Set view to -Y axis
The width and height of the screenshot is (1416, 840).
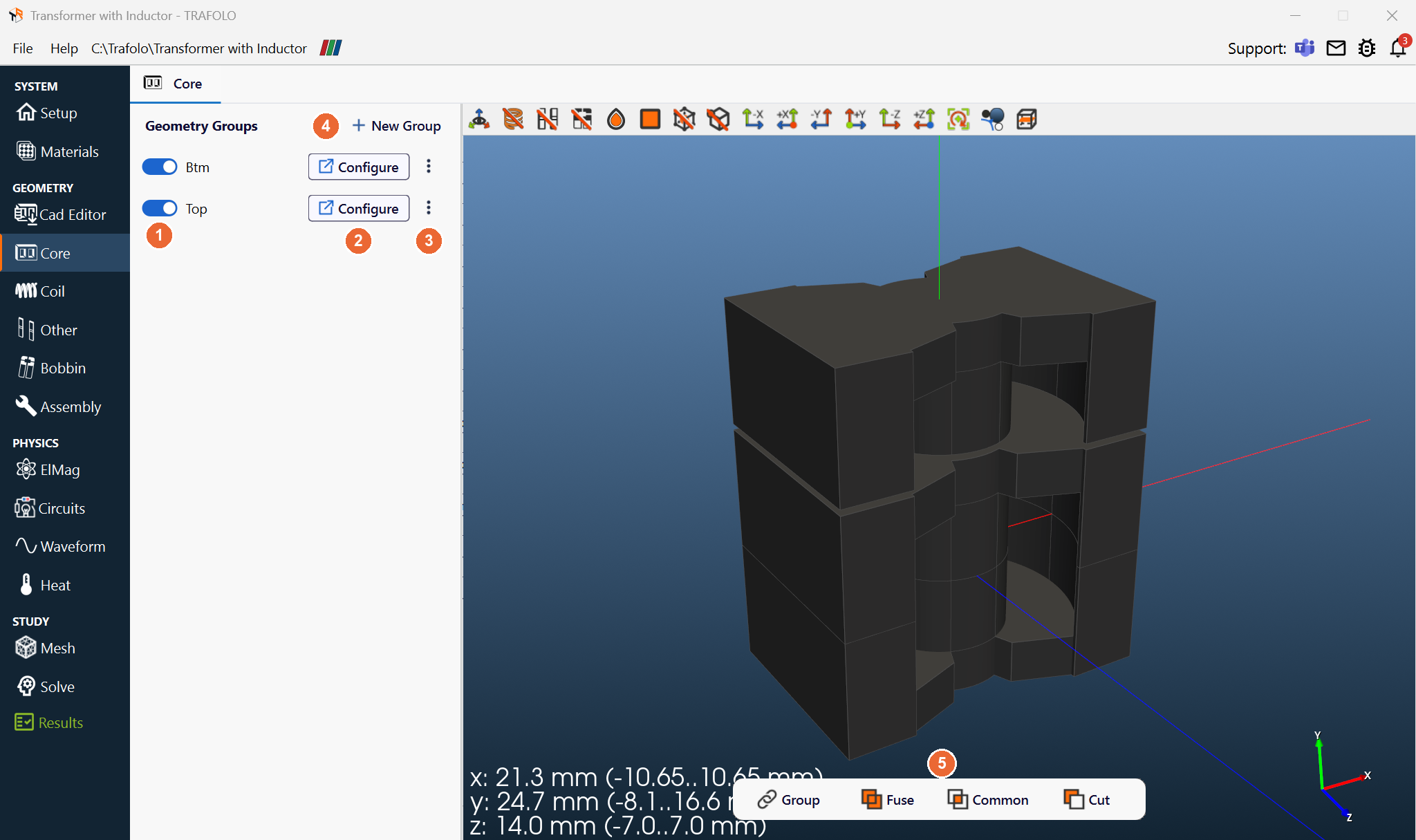pos(821,119)
